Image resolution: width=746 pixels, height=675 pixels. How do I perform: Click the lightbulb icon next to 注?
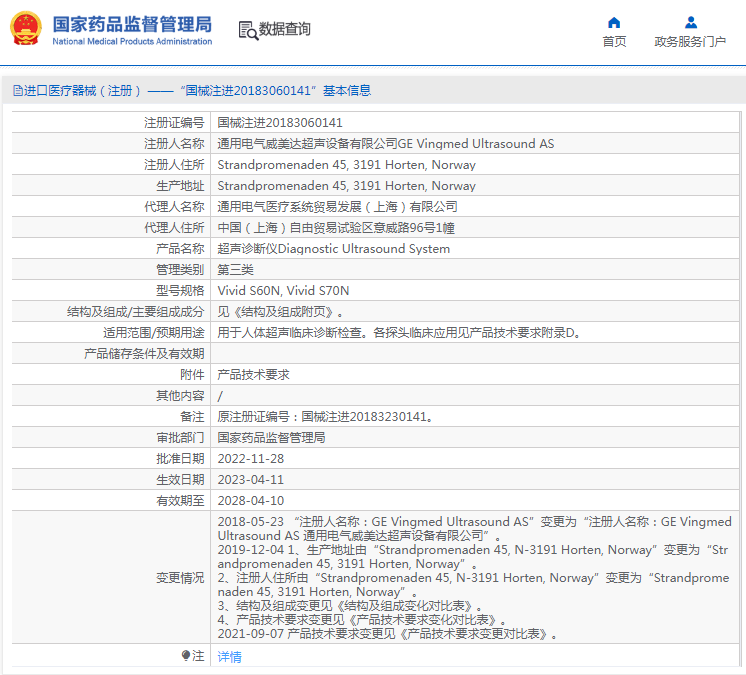(x=186, y=656)
